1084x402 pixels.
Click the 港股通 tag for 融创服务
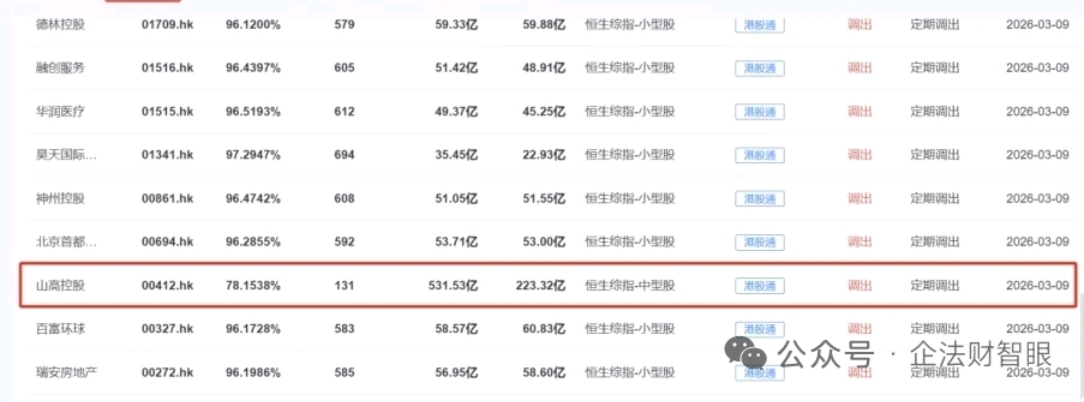759,68
